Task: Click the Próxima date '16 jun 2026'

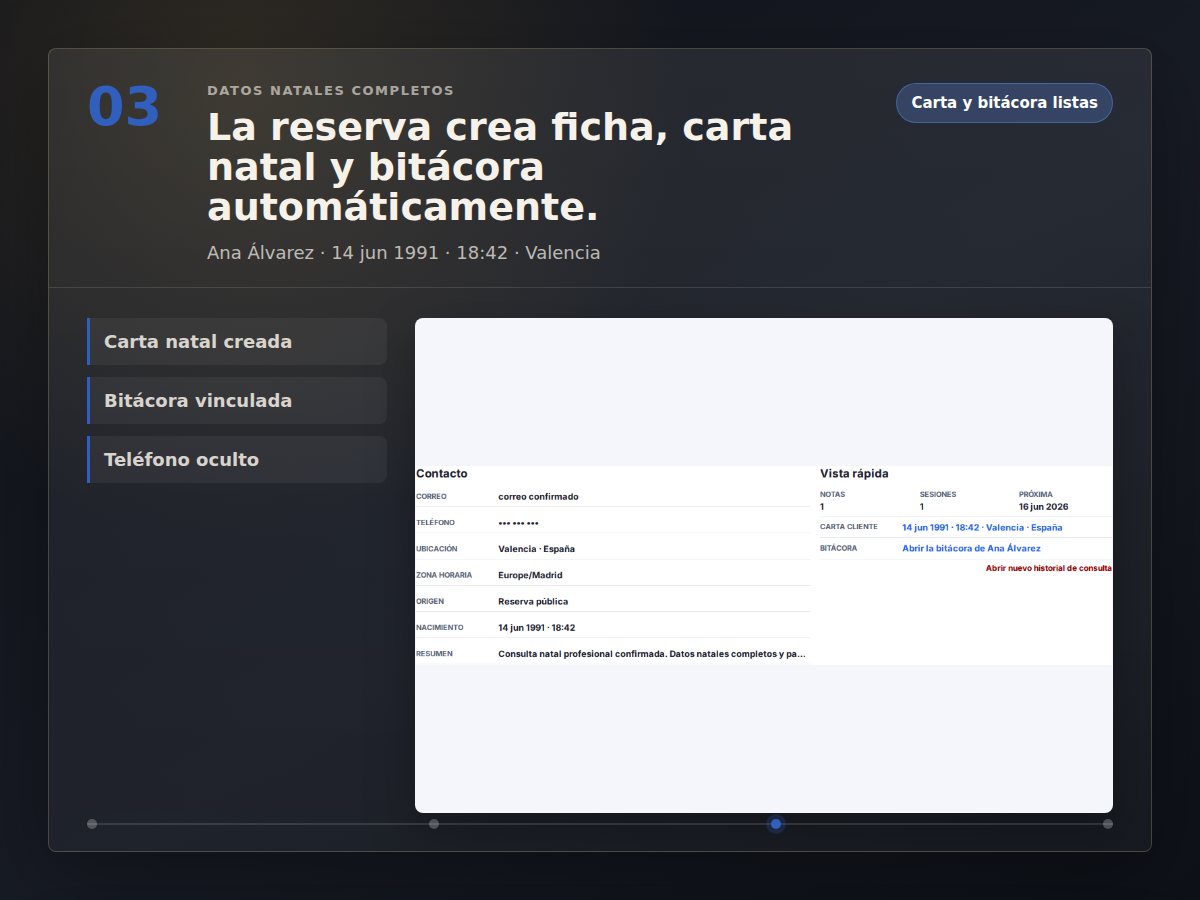Action: 1043,506
